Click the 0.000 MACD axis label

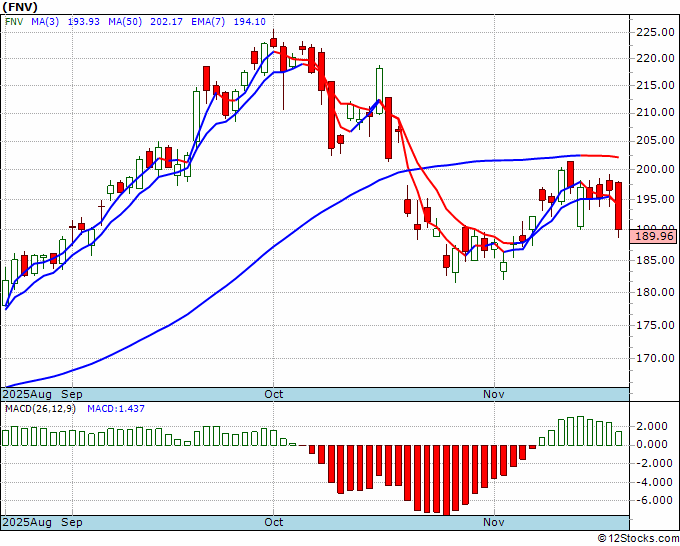pos(652,445)
